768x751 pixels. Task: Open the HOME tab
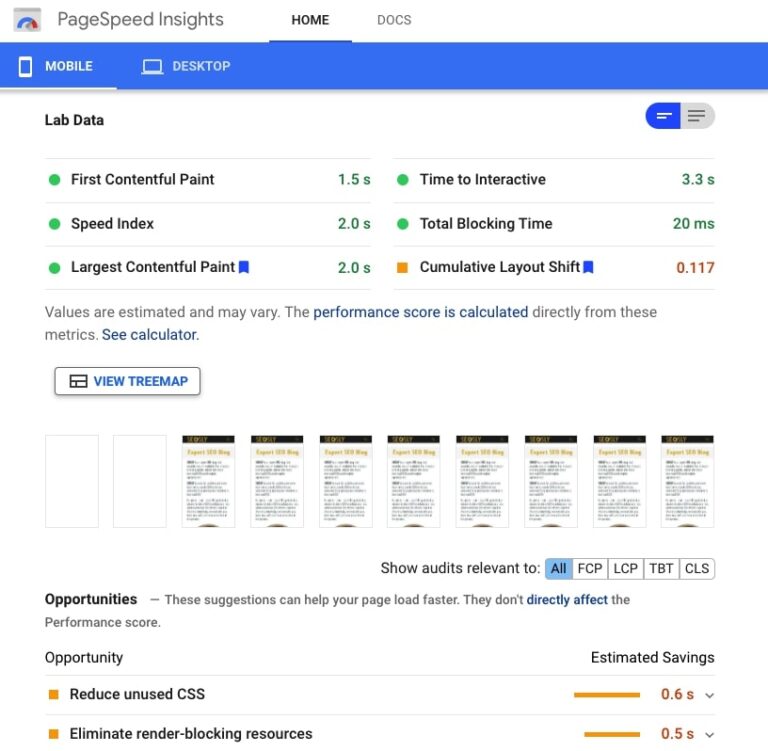pos(310,20)
